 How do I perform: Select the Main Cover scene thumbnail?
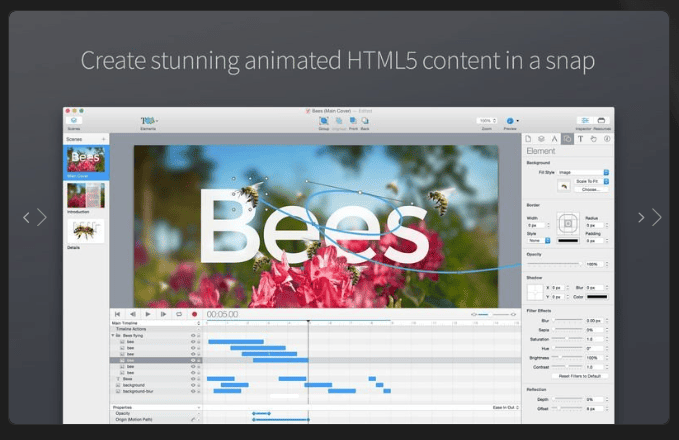click(x=86, y=159)
